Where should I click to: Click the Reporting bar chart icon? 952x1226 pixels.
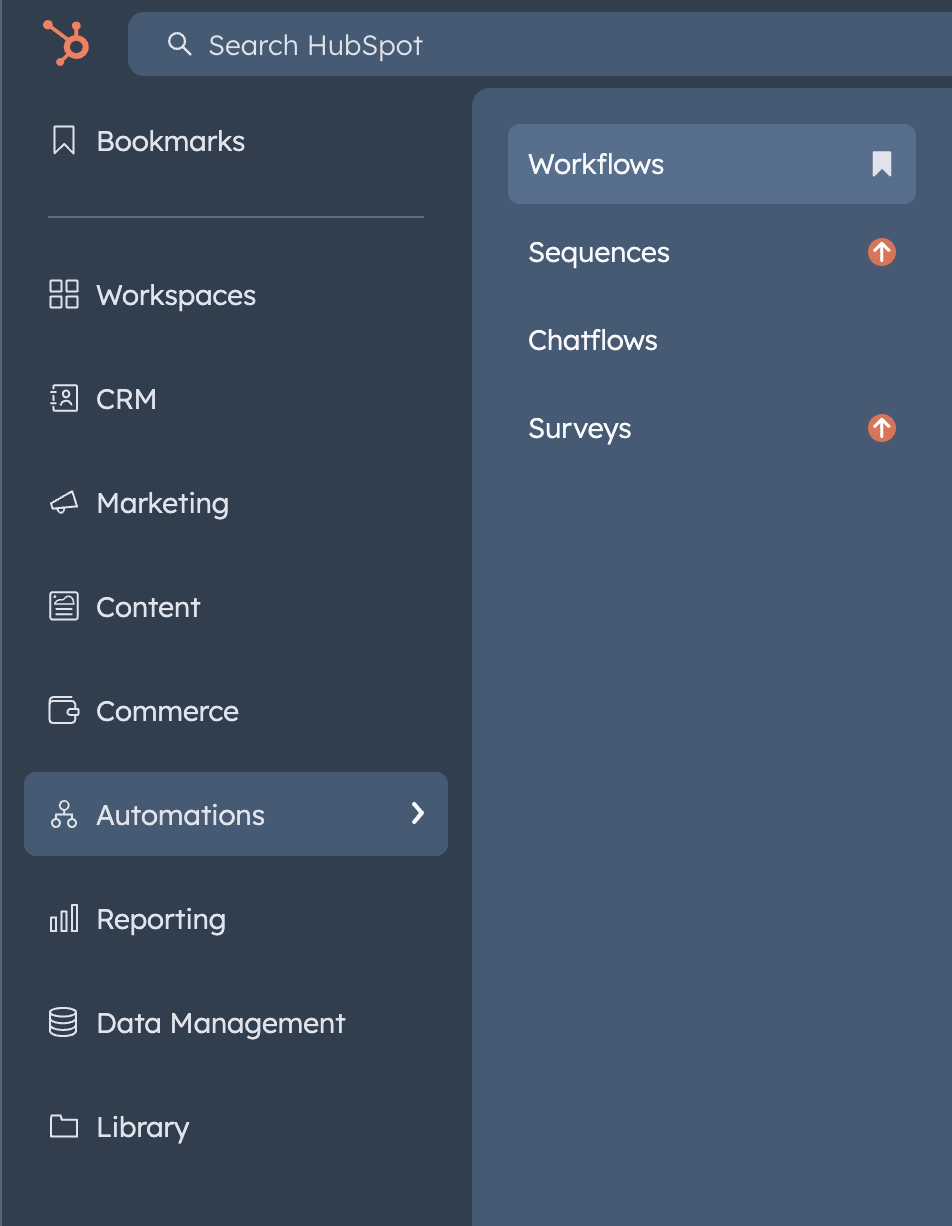pyautogui.click(x=64, y=919)
